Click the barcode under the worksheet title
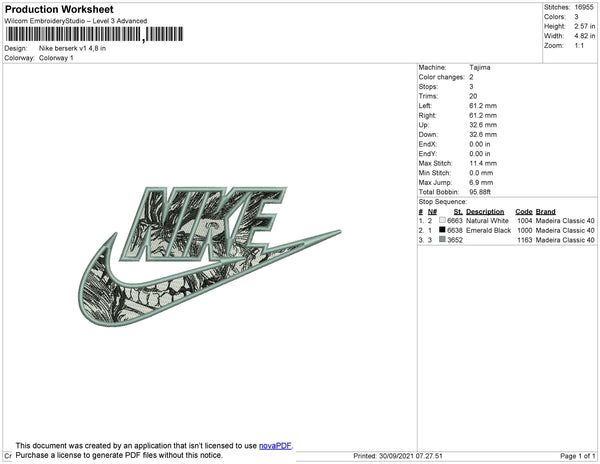 click(x=94, y=34)
